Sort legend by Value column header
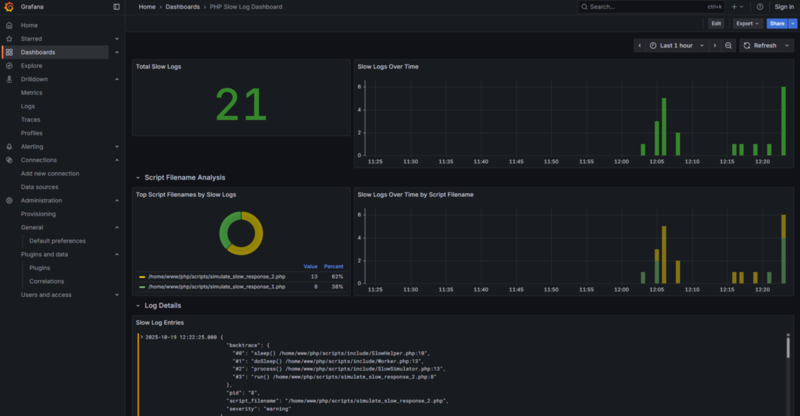The image size is (800, 416). pos(310,266)
